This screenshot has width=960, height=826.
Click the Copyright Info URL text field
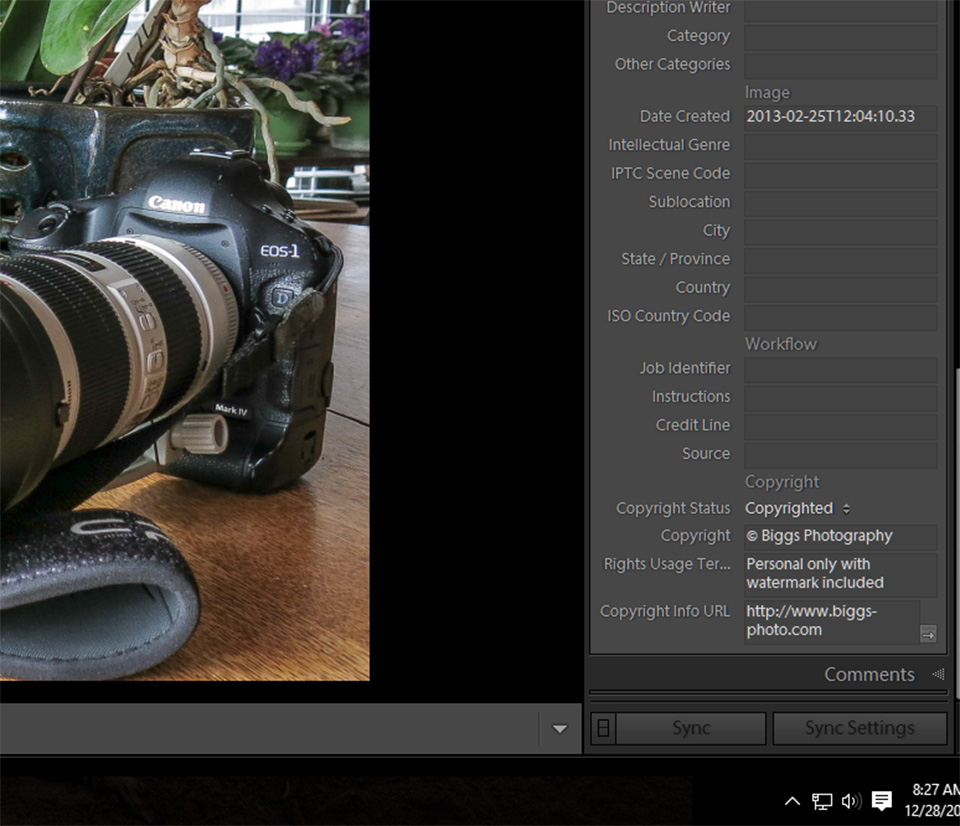coord(830,620)
